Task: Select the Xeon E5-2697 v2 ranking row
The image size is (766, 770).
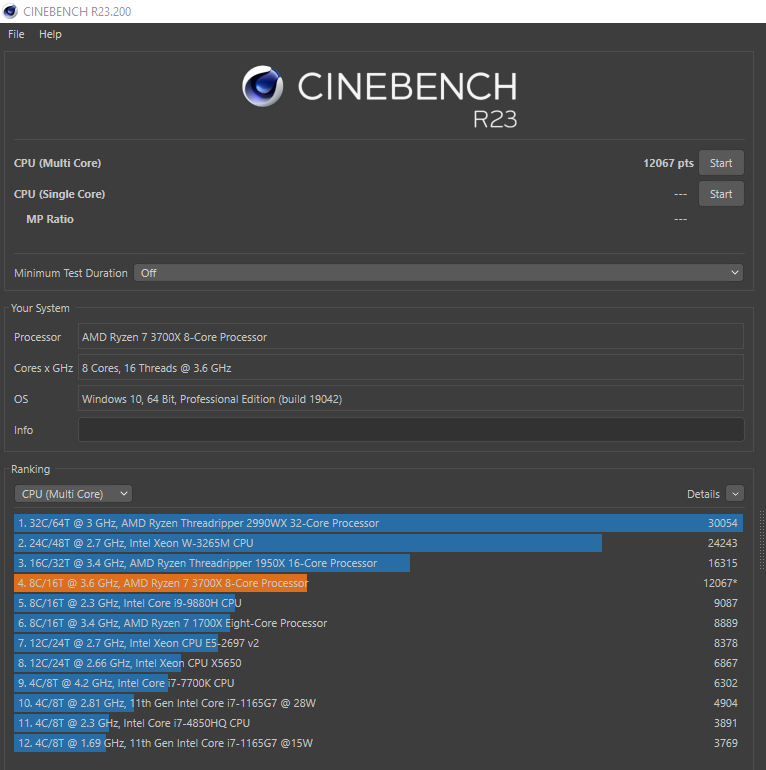Action: [x=379, y=643]
